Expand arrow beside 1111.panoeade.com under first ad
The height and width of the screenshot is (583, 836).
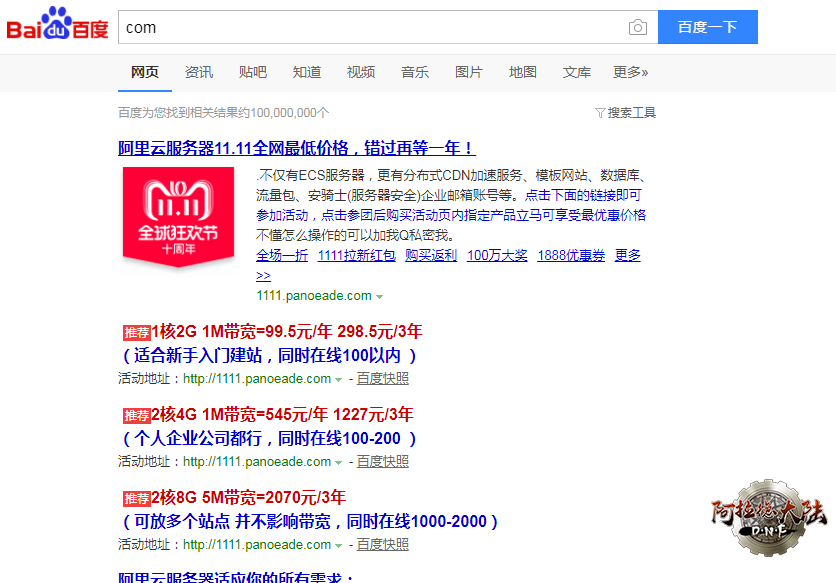(x=379, y=297)
